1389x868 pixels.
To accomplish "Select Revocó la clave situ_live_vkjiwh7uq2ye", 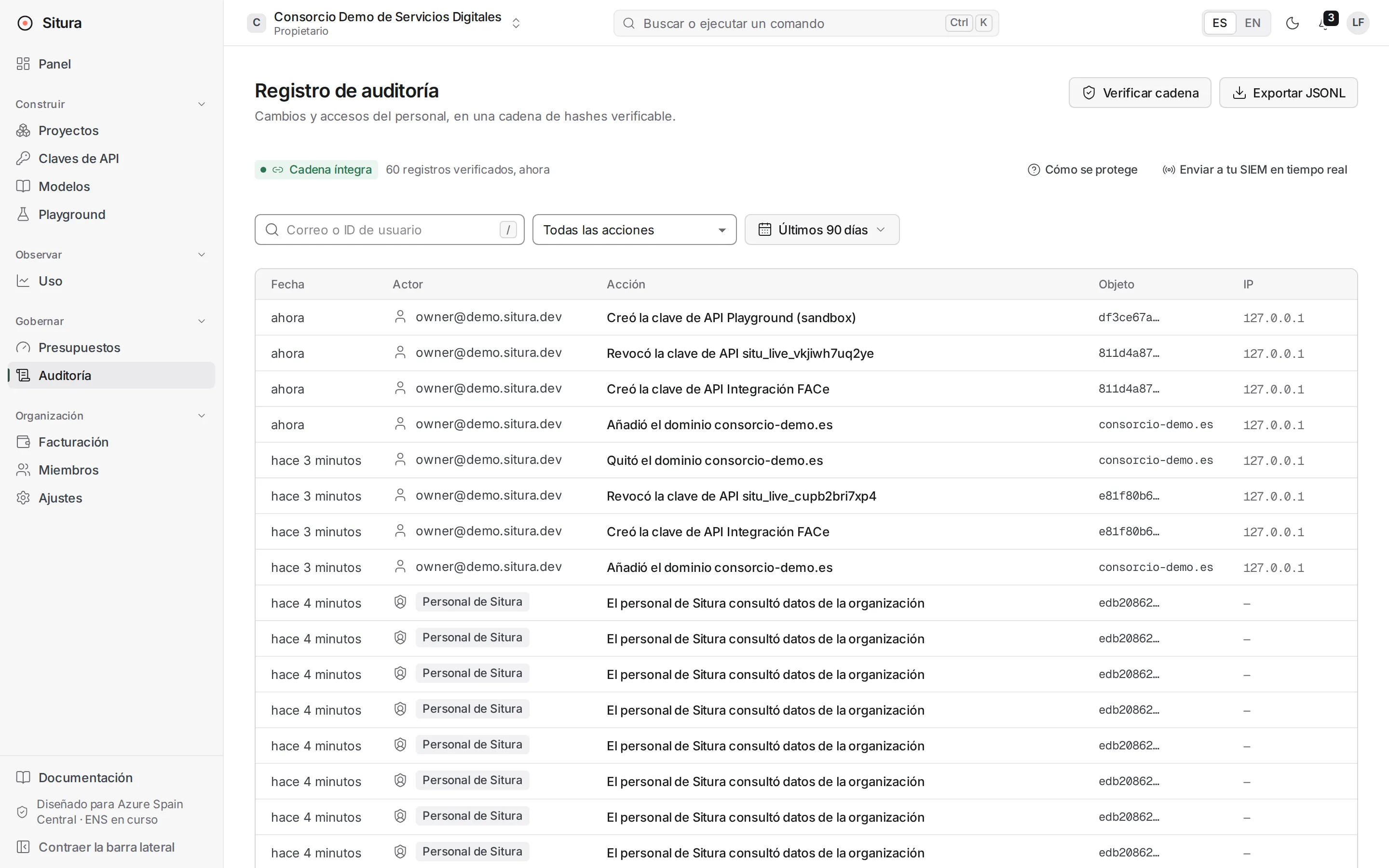I will tap(806, 353).
